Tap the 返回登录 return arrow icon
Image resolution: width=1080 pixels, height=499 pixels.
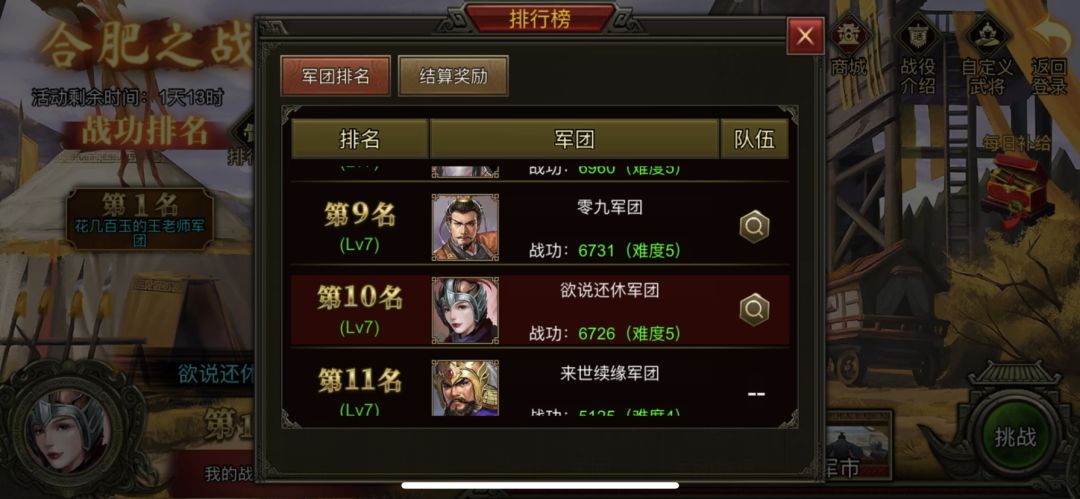click(x=1049, y=53)
